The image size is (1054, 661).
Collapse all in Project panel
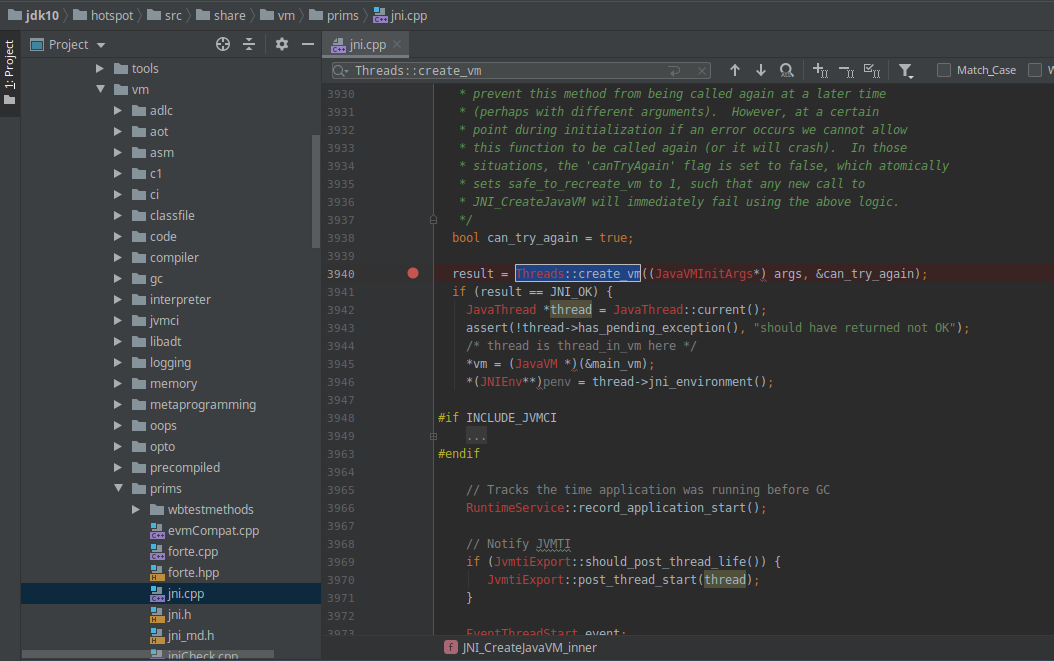pos(249,44)
